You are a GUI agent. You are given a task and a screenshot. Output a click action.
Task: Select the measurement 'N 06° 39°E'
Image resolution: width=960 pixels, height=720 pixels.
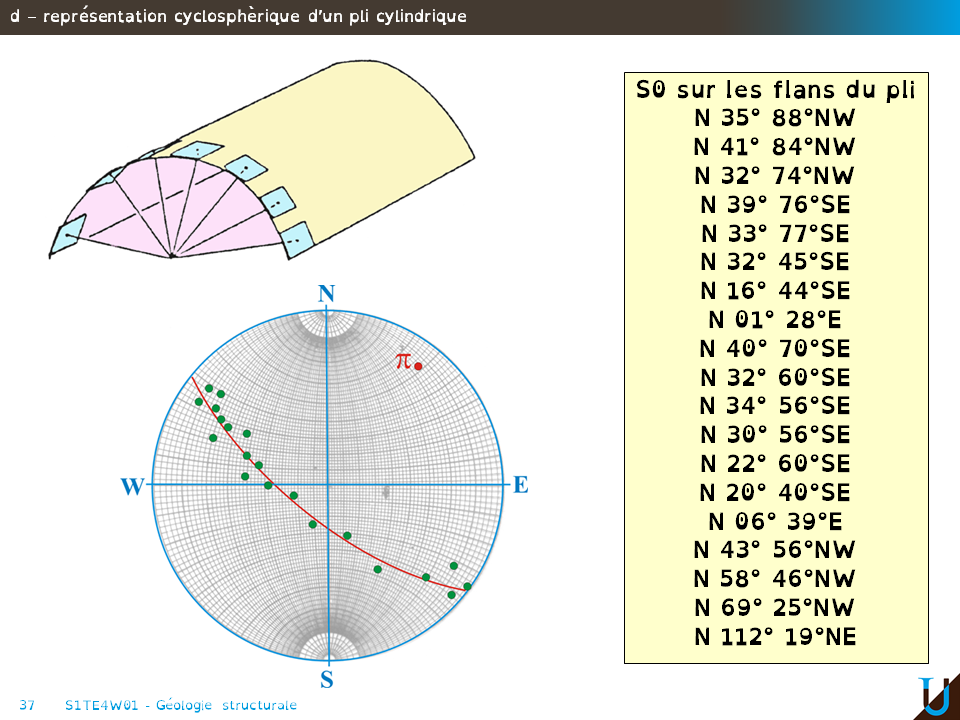point(775,521)
